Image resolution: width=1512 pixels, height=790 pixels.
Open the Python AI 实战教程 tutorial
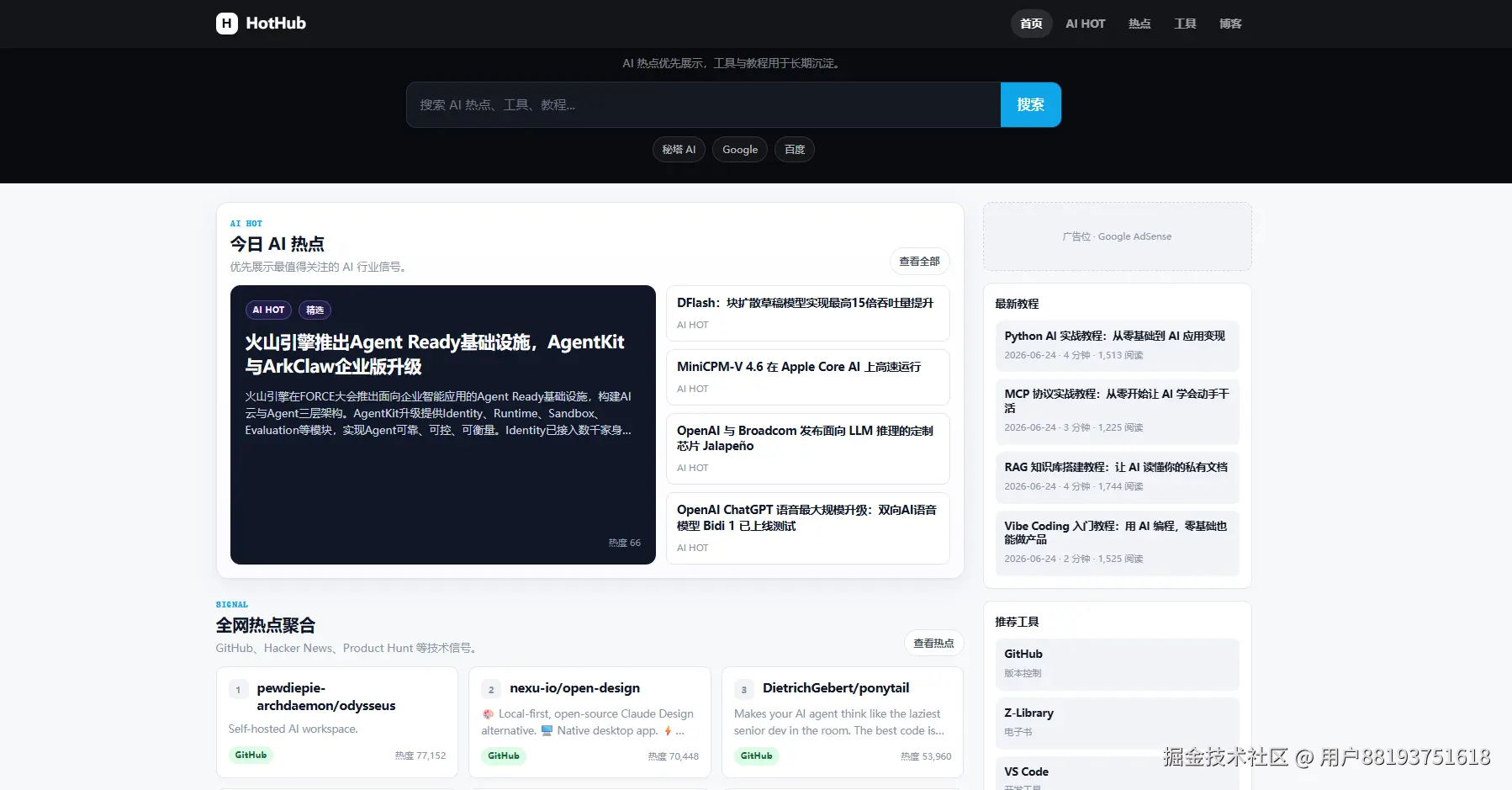tap(1117, 346)
